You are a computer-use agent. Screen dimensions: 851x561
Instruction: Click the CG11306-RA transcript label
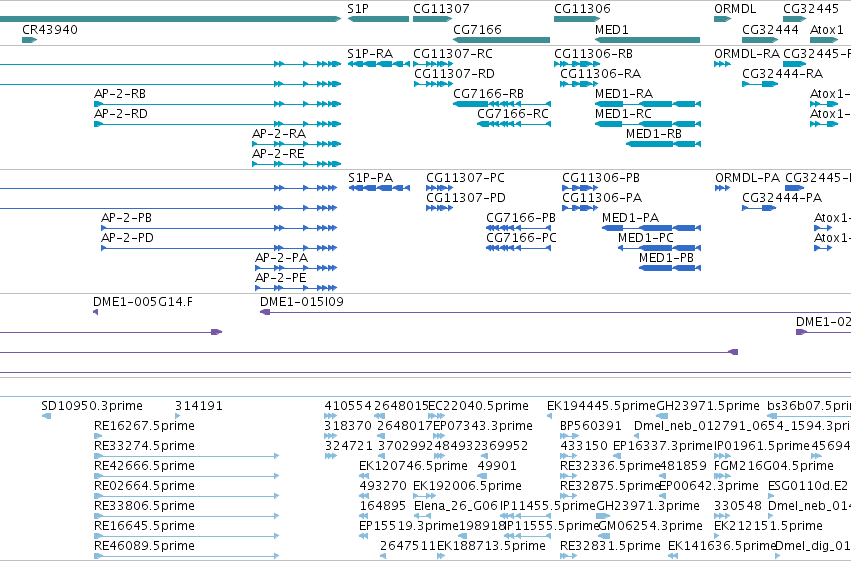pyautogui.click(x=600, y=74)
